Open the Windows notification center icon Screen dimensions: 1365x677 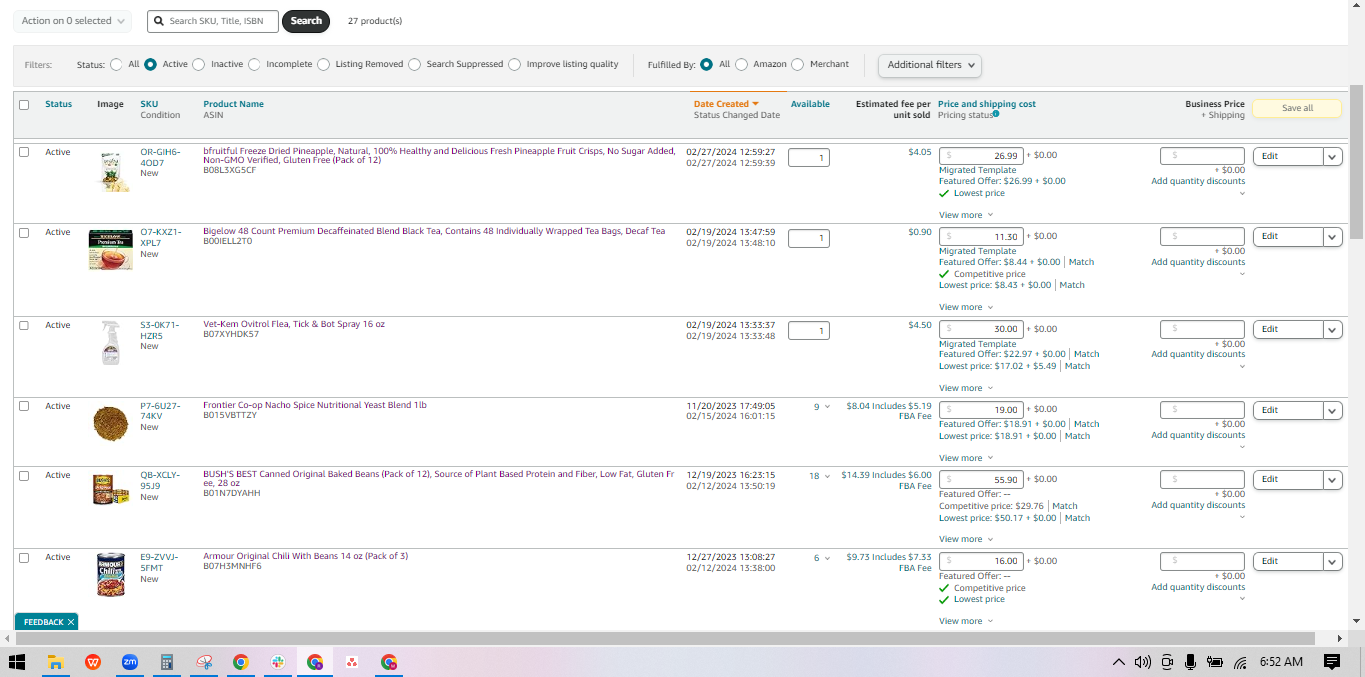pyautogui.click(x=1332, y=662)
